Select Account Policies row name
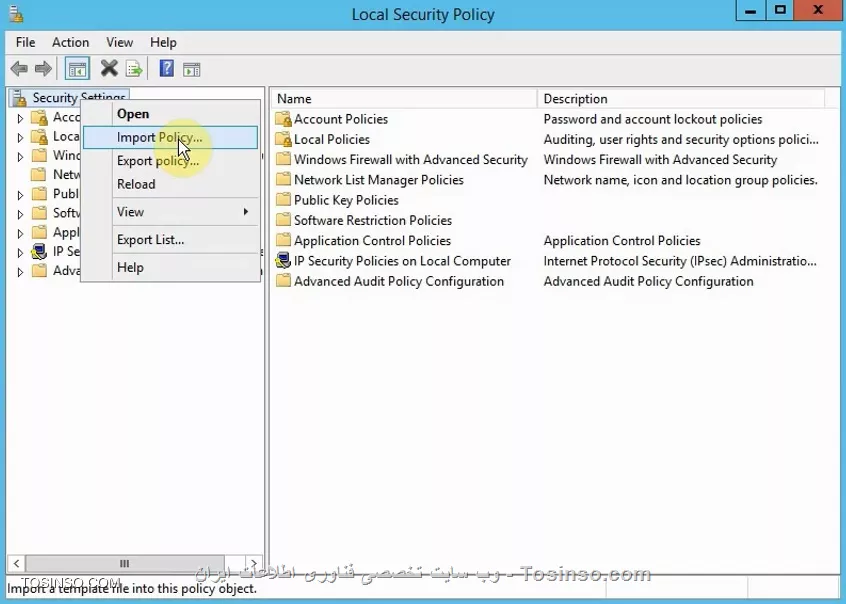 [x=340, y=119]
